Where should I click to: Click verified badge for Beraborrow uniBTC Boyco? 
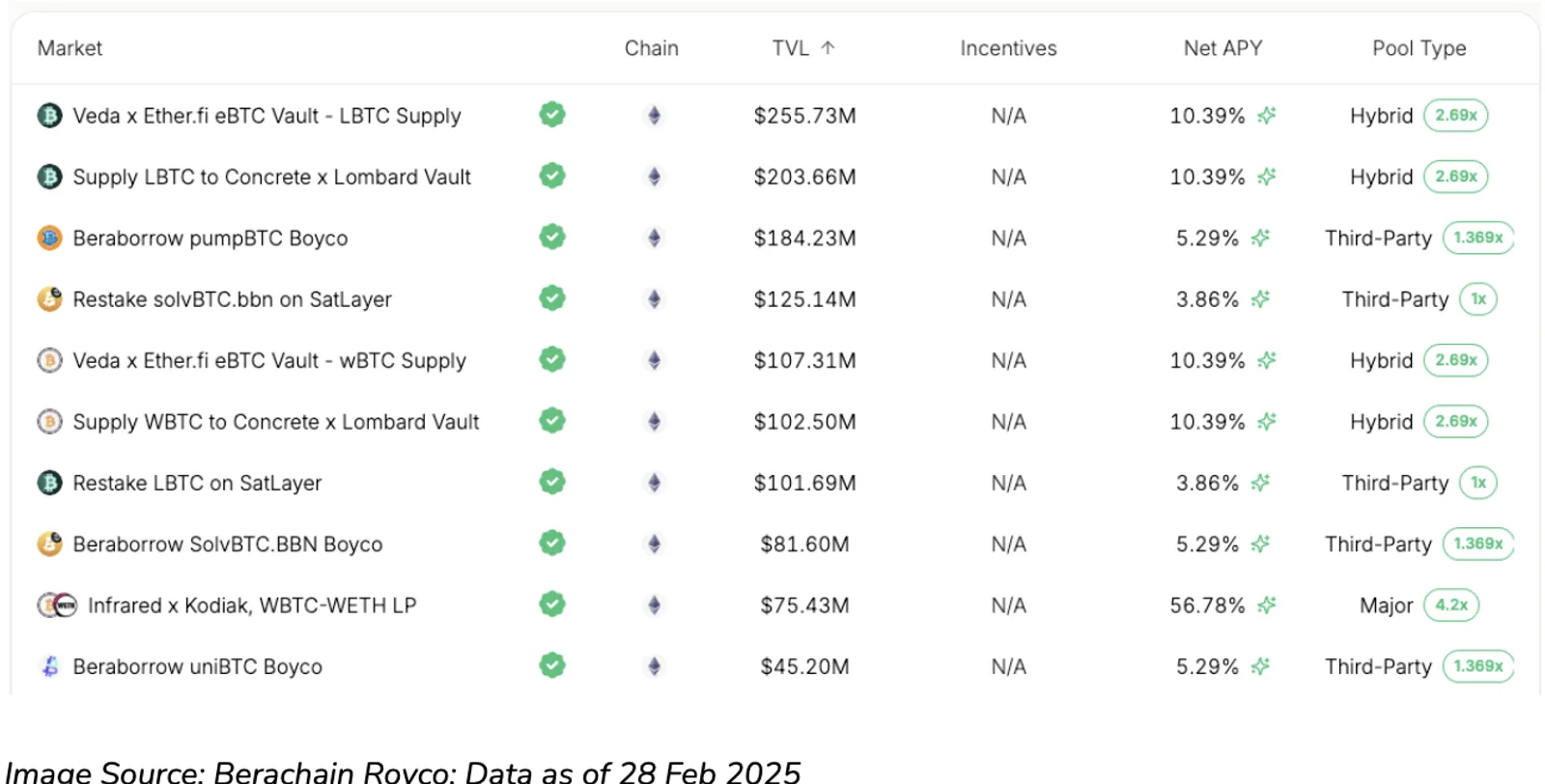[552, 665]
